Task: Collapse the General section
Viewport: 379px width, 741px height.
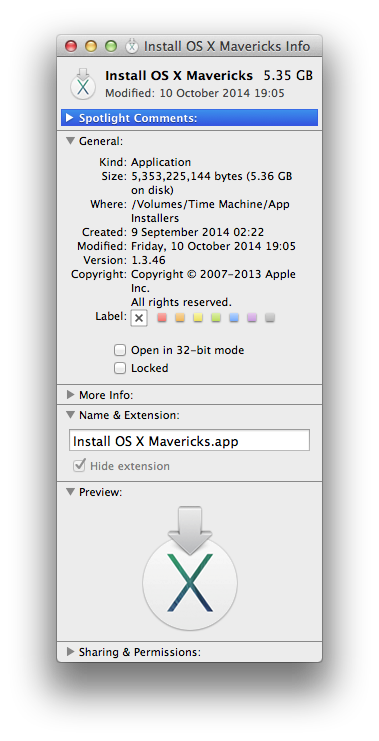Action: 70,141
